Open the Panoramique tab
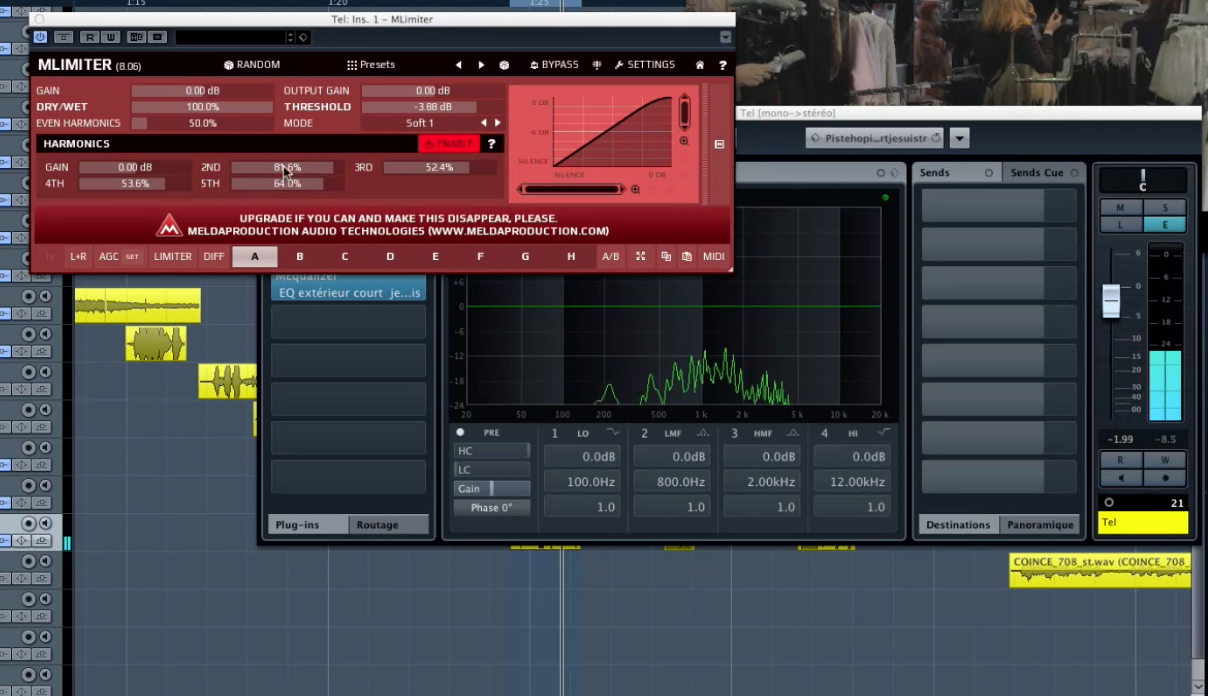This screenshot has height=696, width=1208. click(1040, 525)
